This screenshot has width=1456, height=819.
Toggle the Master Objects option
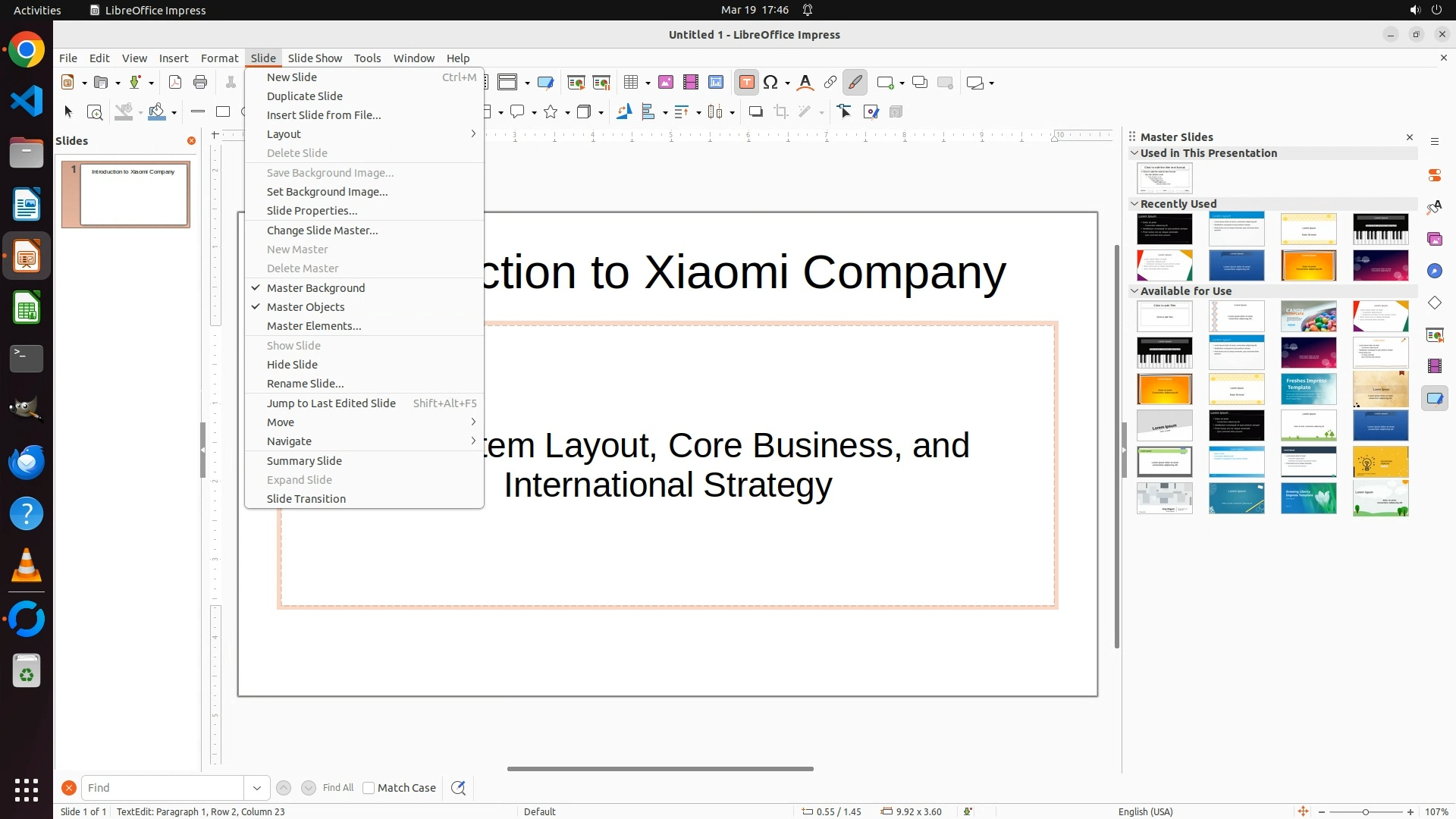pos(306,307)
